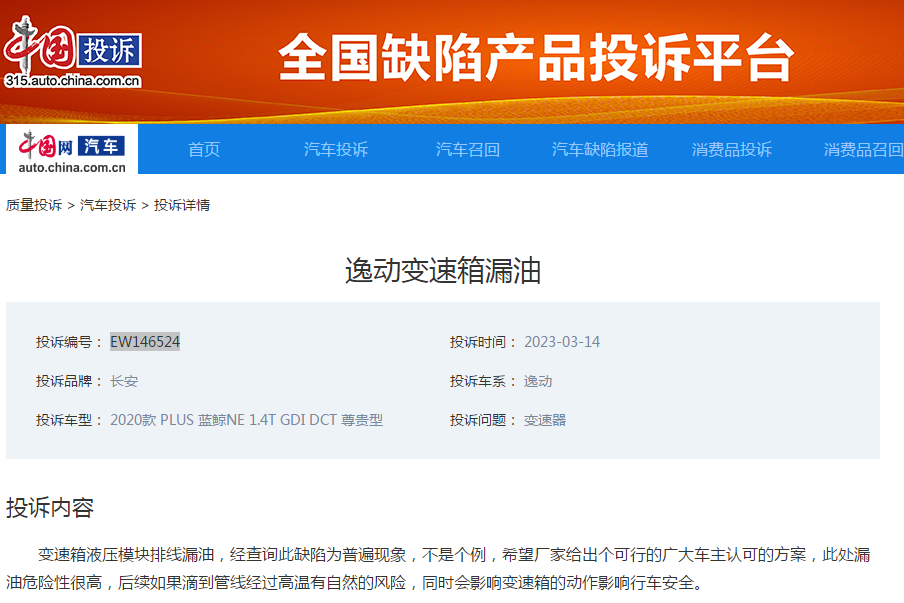The image size is (904, 603).
Task: Click the banner title 全国缺陷产品投诉平台
Action: click(x=536, y=58)
